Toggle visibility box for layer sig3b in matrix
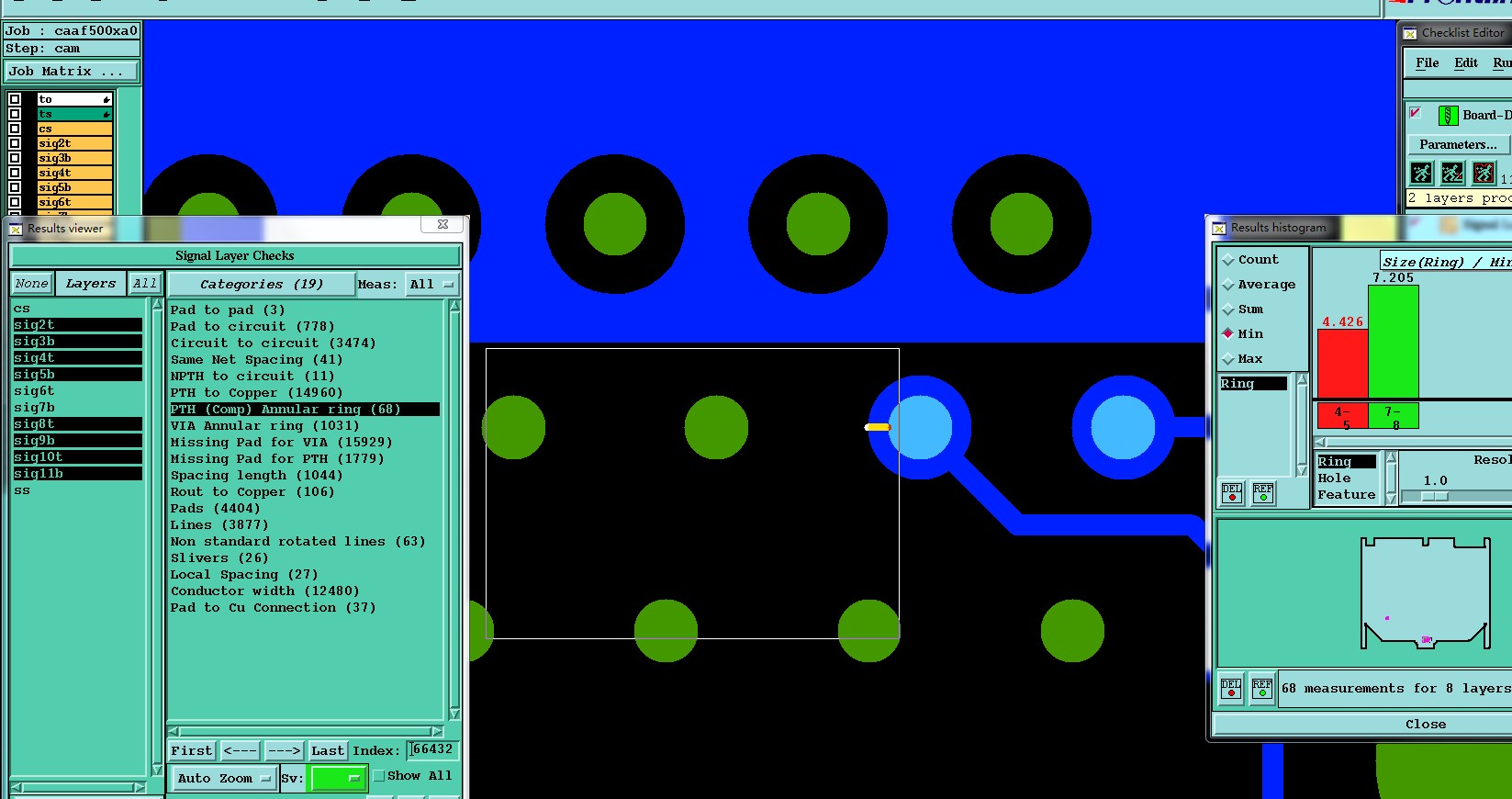This screenshot has width=1512, height=799. click(15, 158)
